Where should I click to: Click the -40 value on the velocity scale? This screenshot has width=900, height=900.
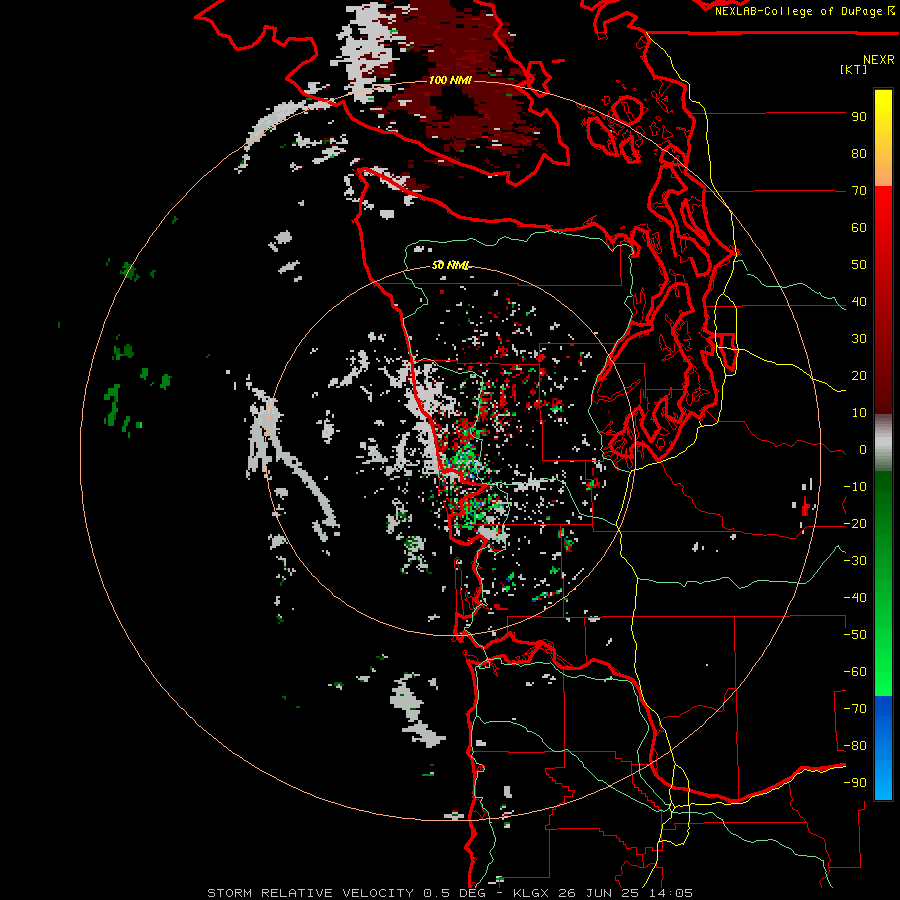pyautogui.click(x=855, y=598)
